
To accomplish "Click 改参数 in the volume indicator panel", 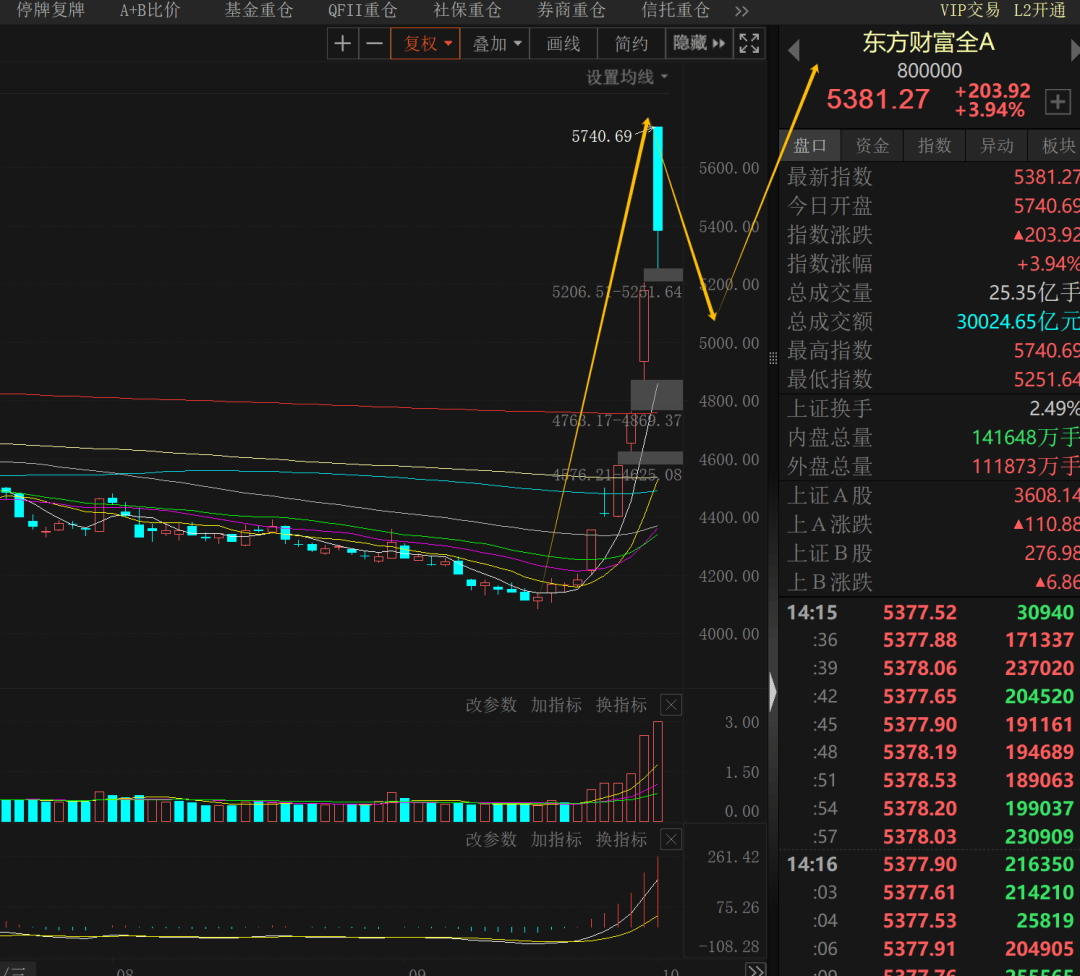I will click(491, 705).
